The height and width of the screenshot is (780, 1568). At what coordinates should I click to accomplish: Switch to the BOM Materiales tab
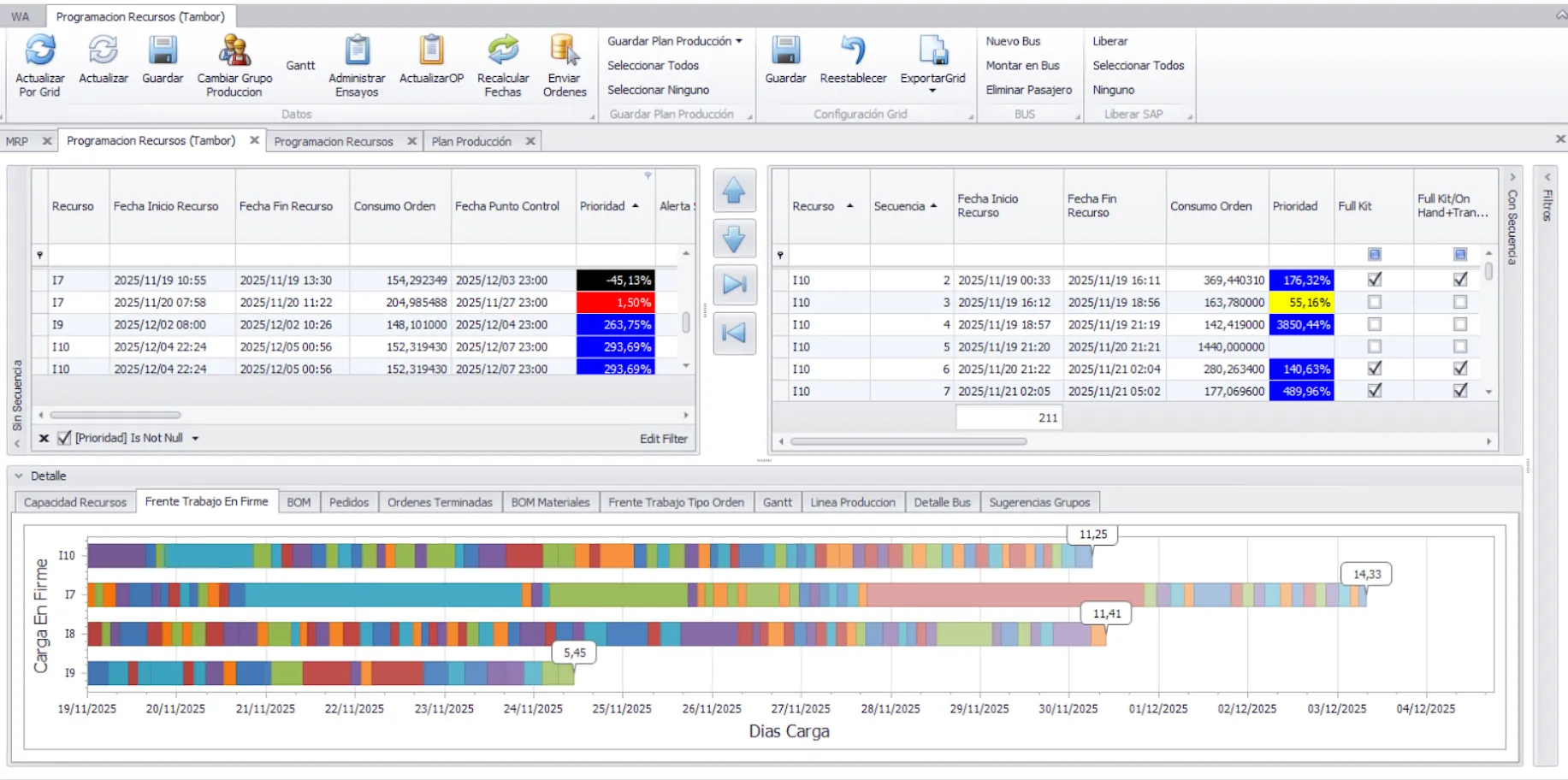pyautogui.click(x=550, y=502)
